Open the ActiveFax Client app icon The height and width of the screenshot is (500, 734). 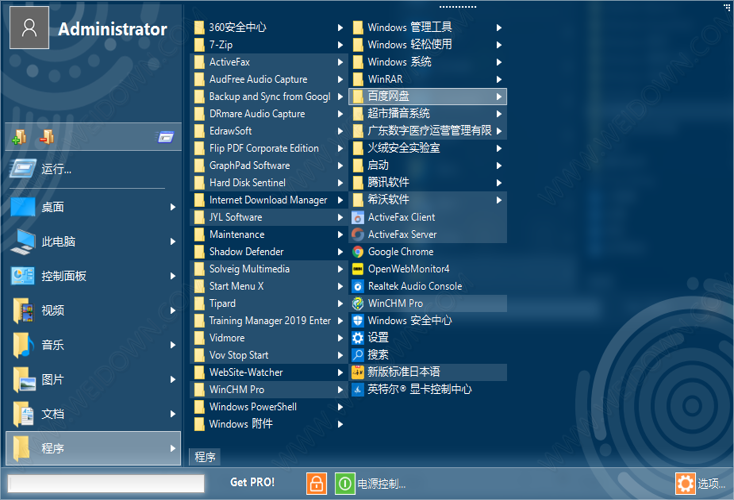pyautogui.click(x=358, y=217)
